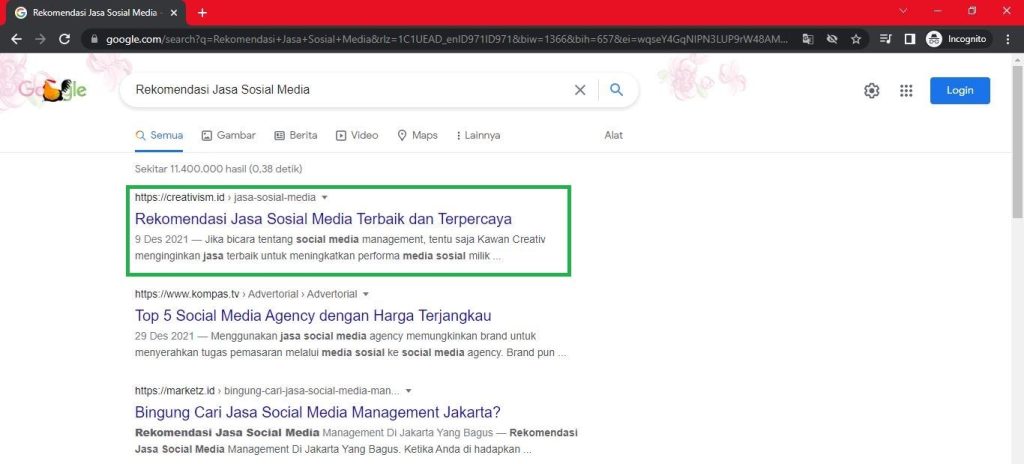Click the https://marketz.id URL text

pos(174,391)
